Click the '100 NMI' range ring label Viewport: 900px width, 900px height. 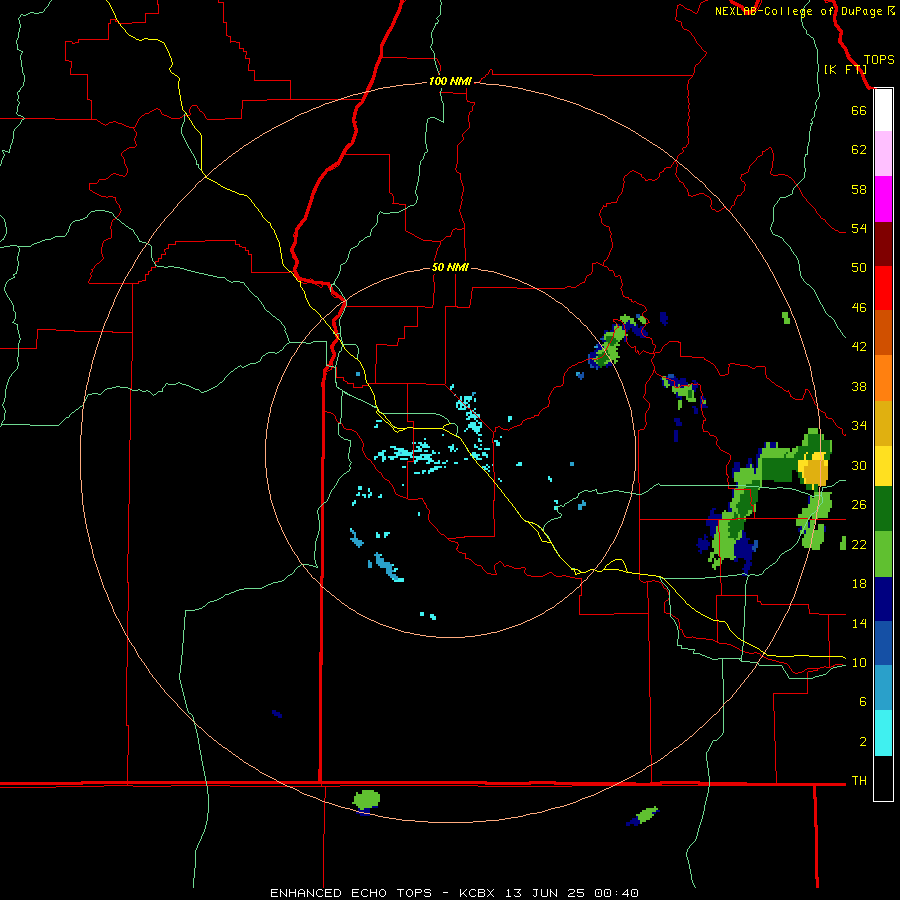click(x=450, y=82)
